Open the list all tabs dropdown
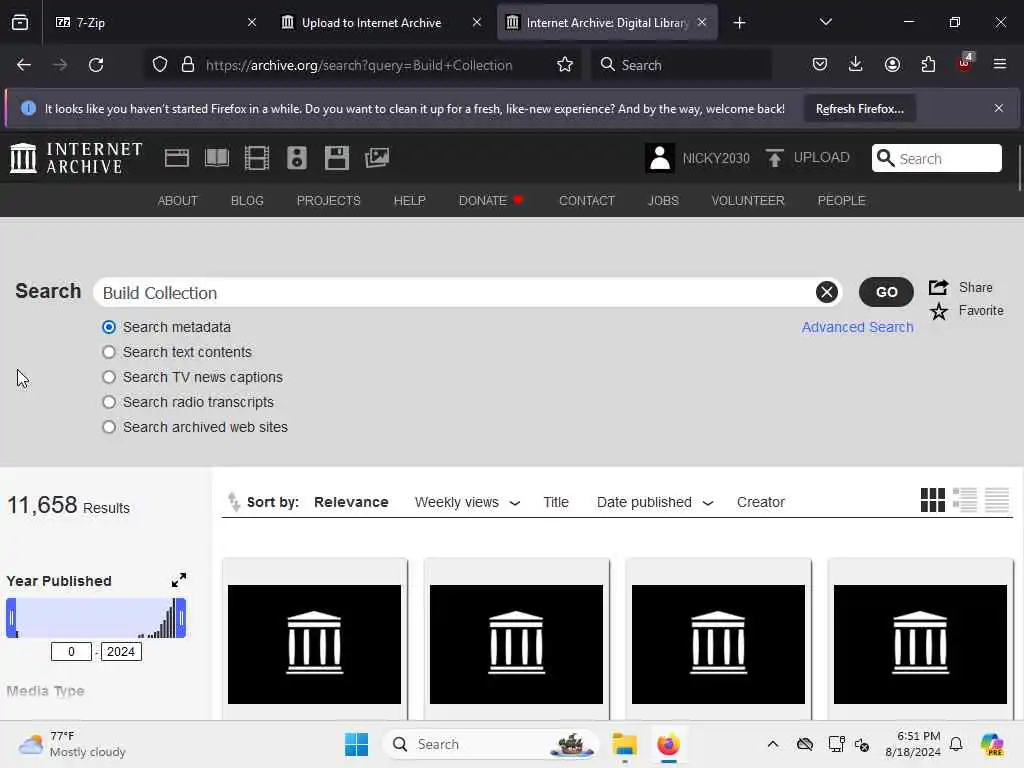Screen dimensions: 1024x768 click(x=825, y=22)
